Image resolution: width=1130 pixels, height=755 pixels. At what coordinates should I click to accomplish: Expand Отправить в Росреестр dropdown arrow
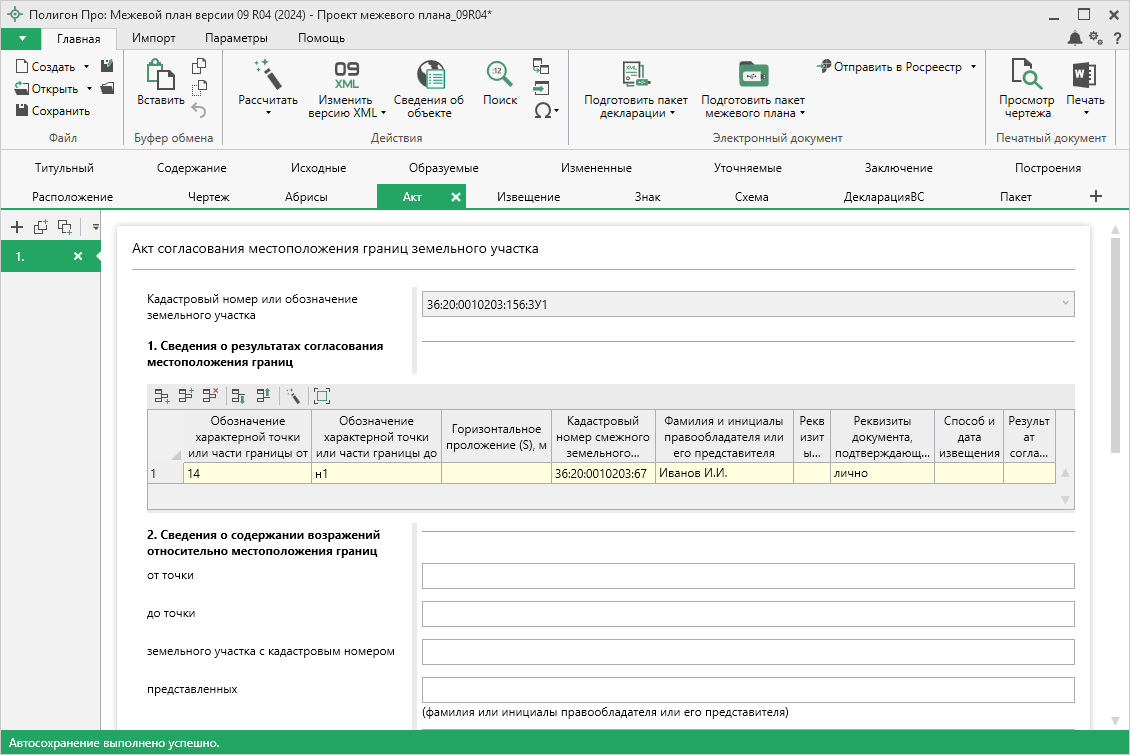click(x=973, y=67)
